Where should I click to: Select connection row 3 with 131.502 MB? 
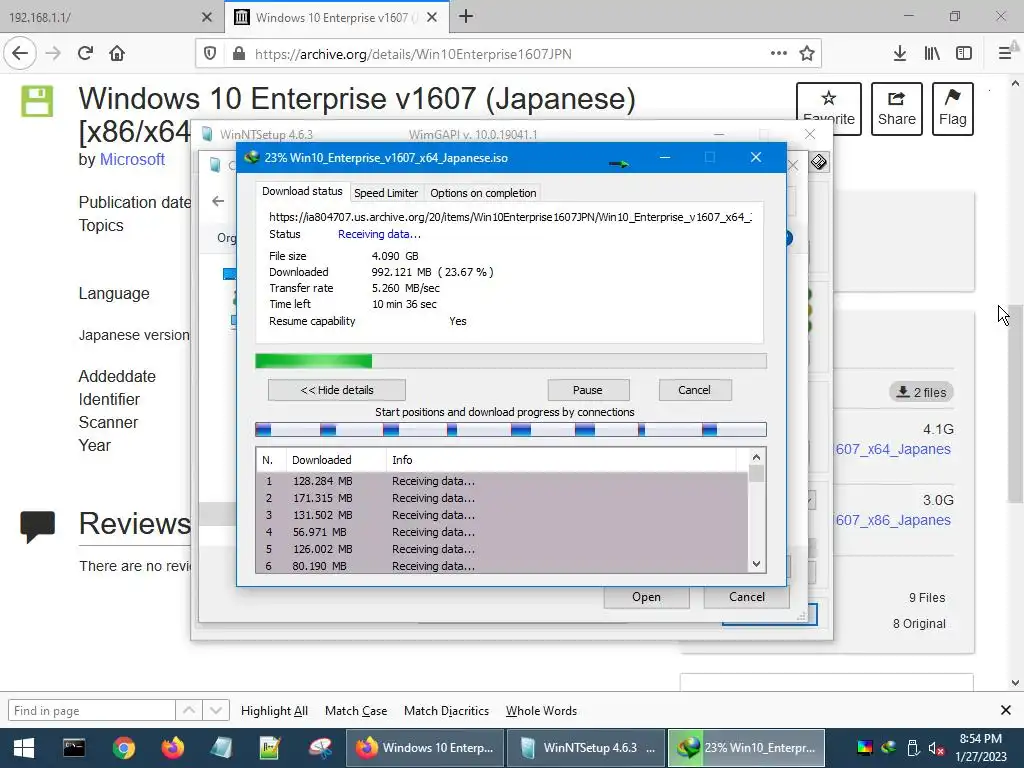[x=502, y=515]
